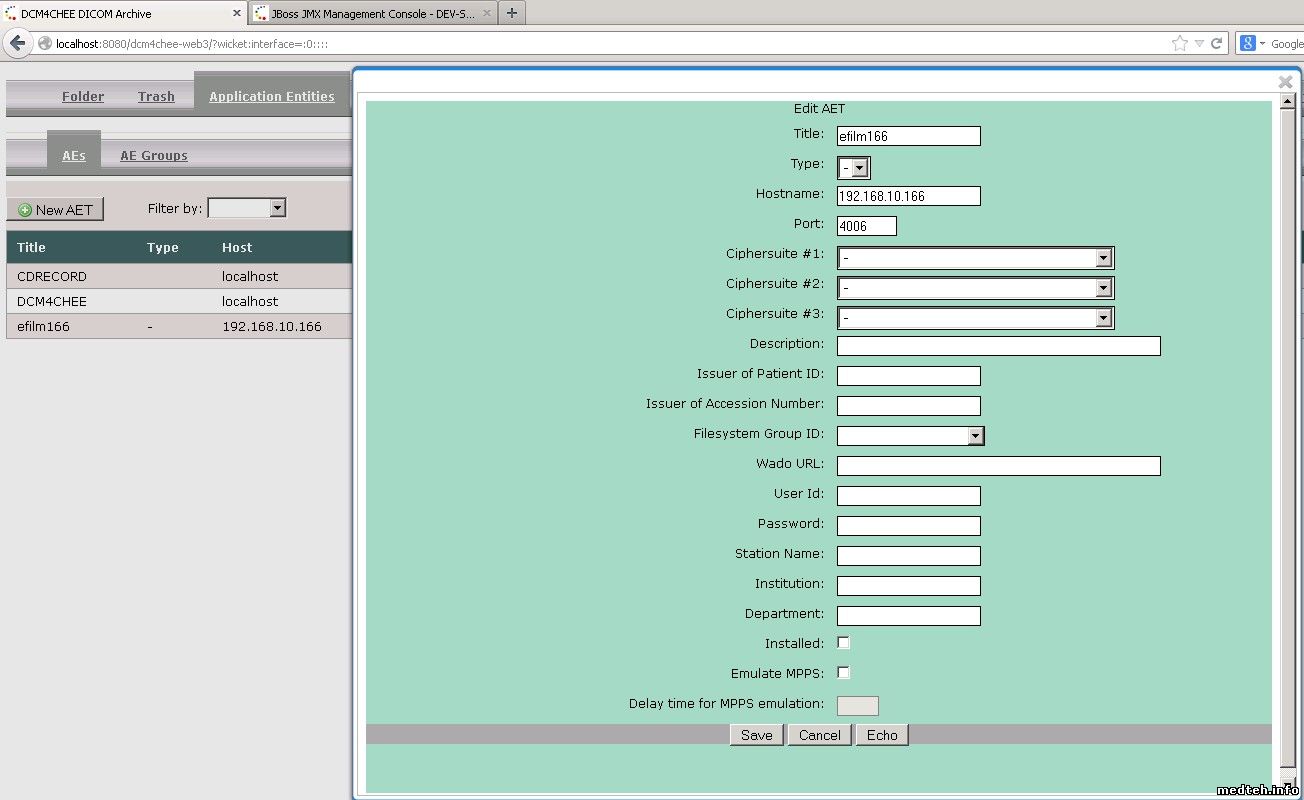Click the bookmark star icon in address bar

1180,43
